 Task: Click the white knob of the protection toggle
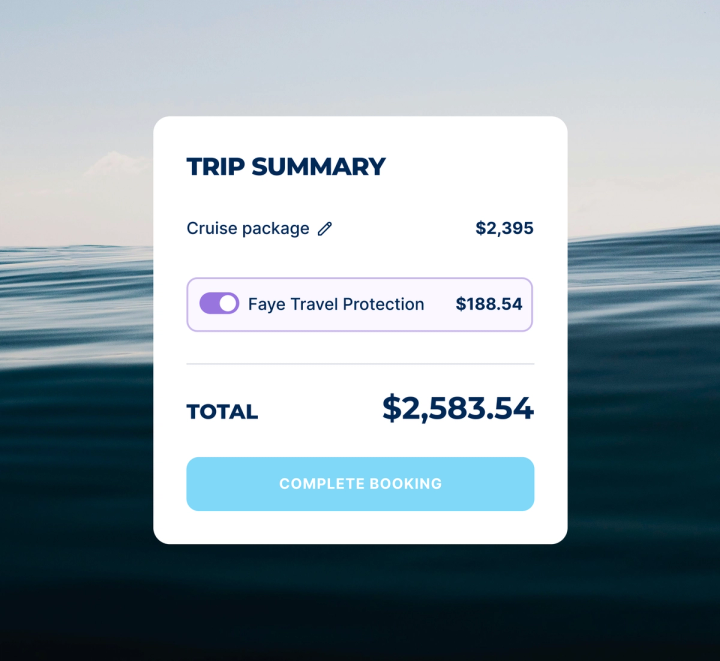point(228,303)
